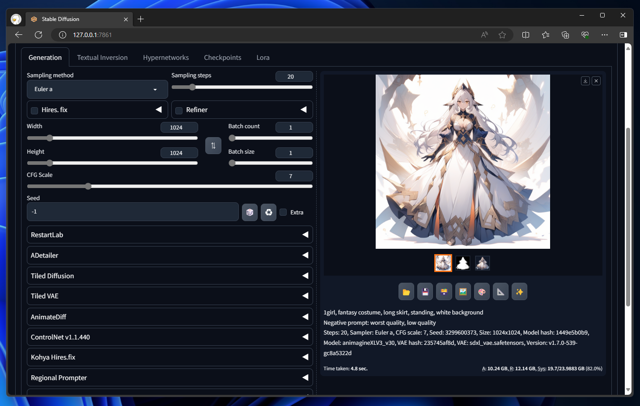Select the Generation tab
Viewport: 640px width, 406px height.
point(45,58)
